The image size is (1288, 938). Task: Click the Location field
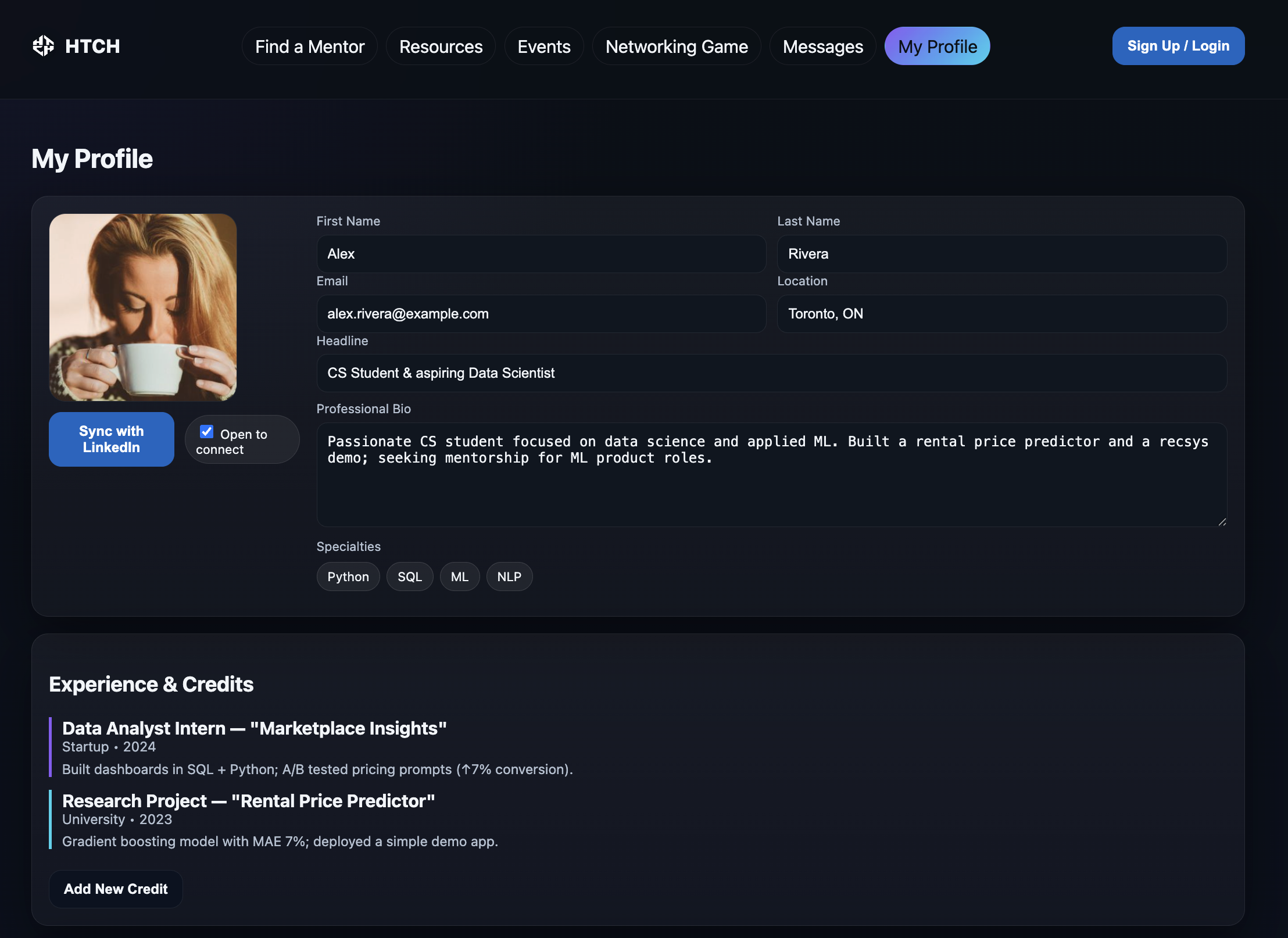[x=1001, y=314]
